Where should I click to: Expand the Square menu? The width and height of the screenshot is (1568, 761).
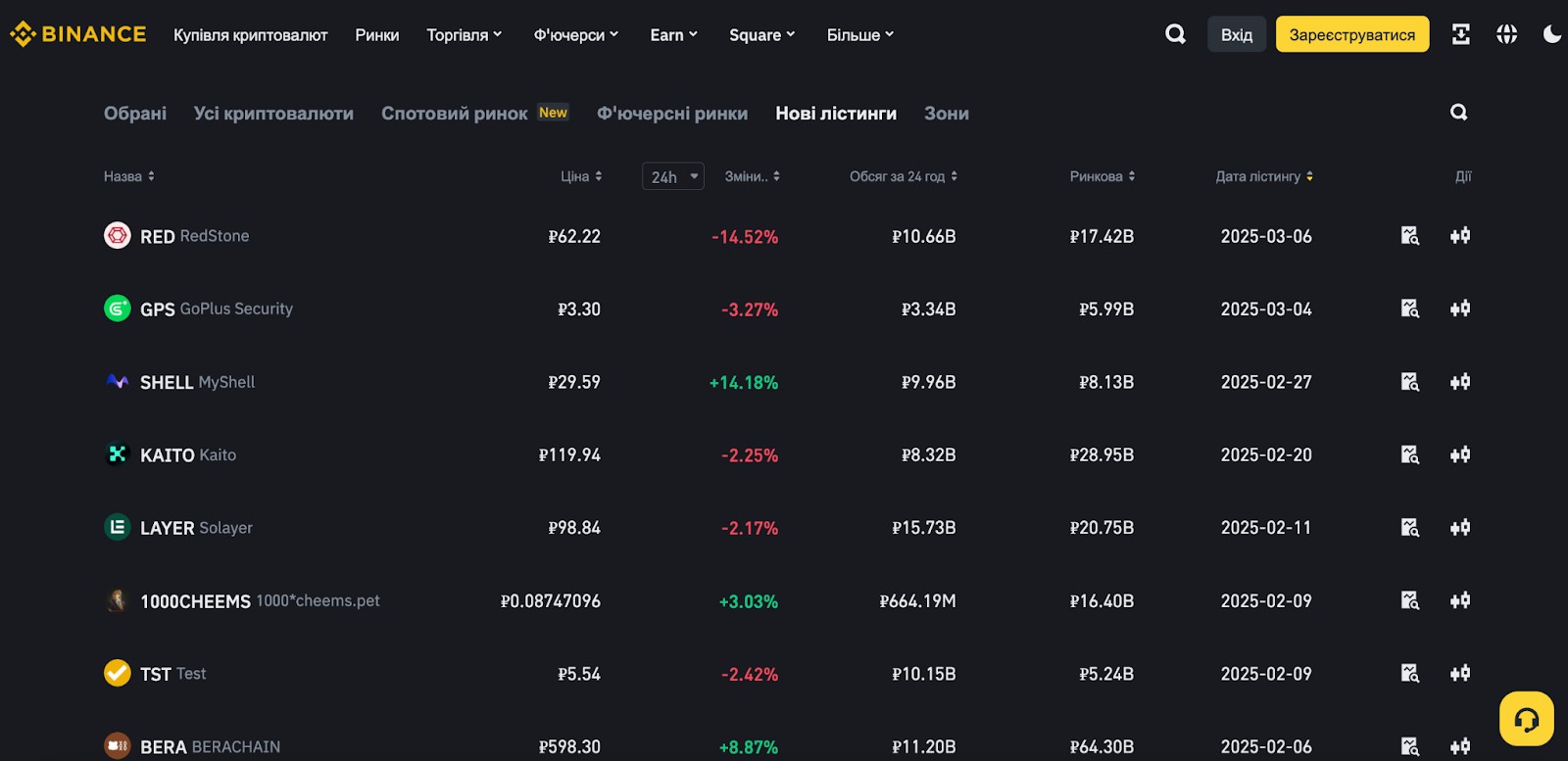click(762, 35)
